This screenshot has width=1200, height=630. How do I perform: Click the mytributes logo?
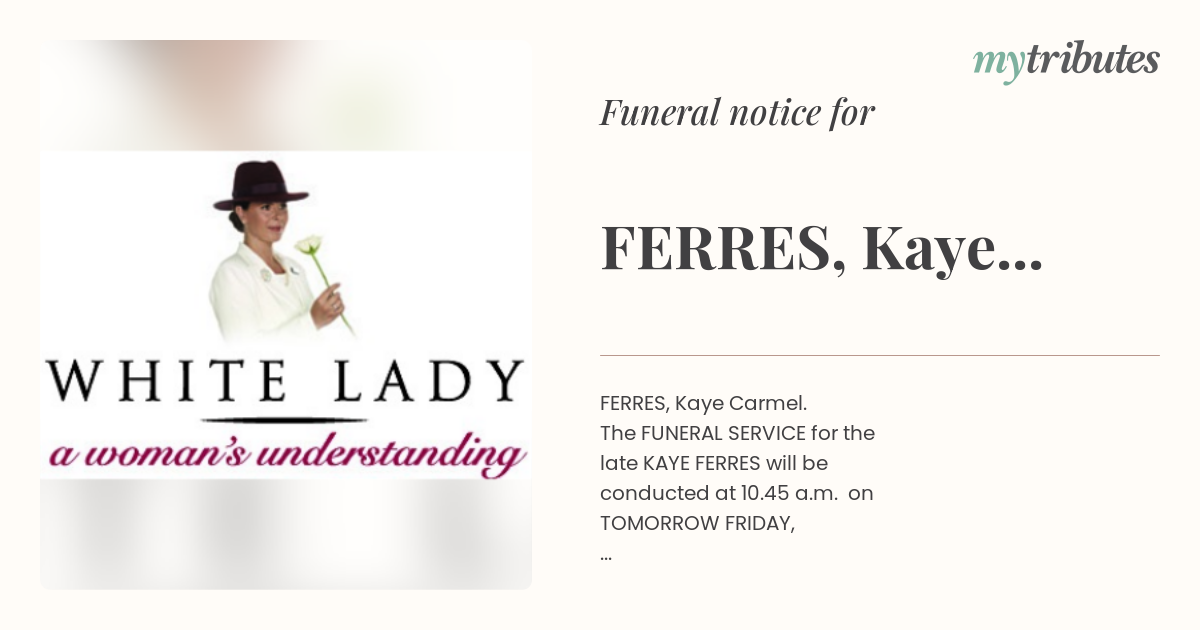(x=1066, y=62)
